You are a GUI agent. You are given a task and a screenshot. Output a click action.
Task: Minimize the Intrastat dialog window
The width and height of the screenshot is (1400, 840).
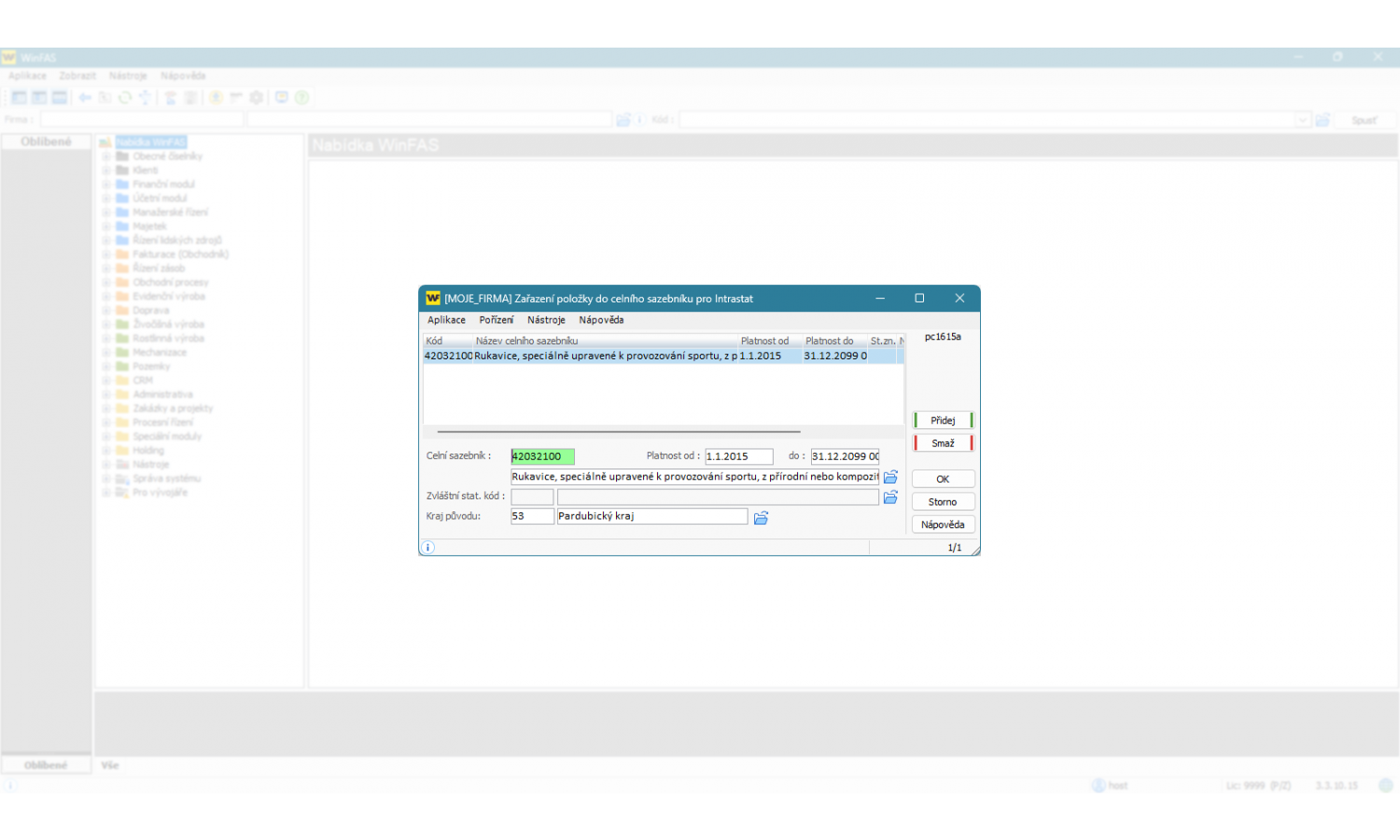[x=879, y=299]
